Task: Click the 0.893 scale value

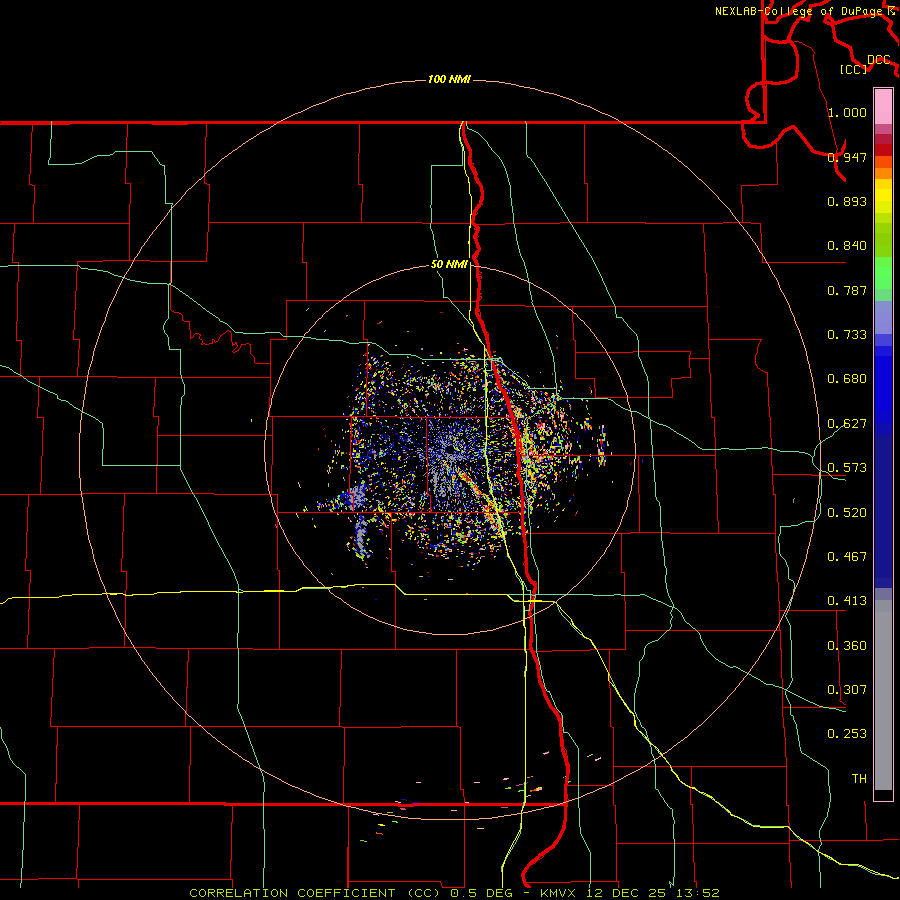Action: [847, 201]
